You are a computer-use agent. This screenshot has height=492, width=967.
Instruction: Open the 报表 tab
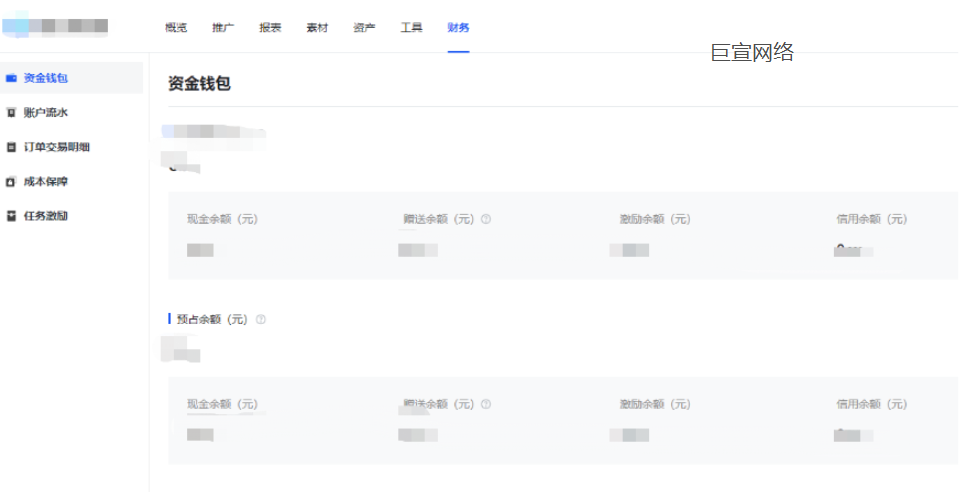(270, 27)
